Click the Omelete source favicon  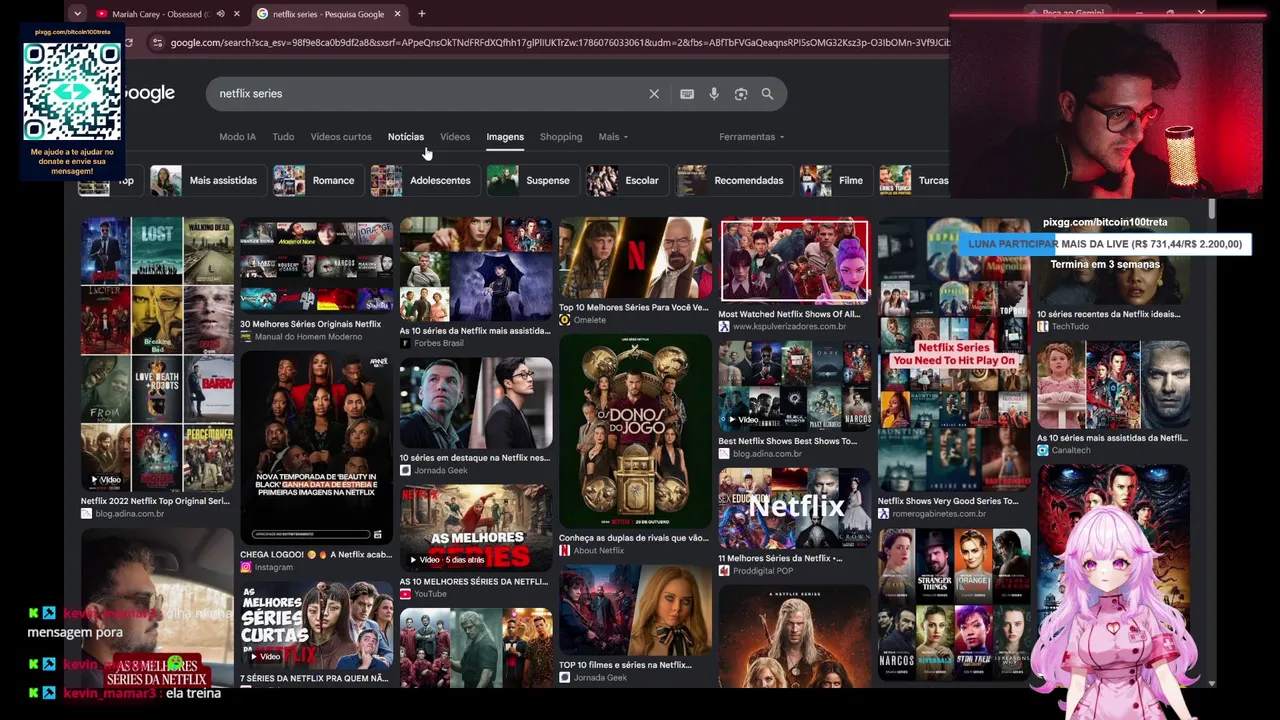click(565, 320)
